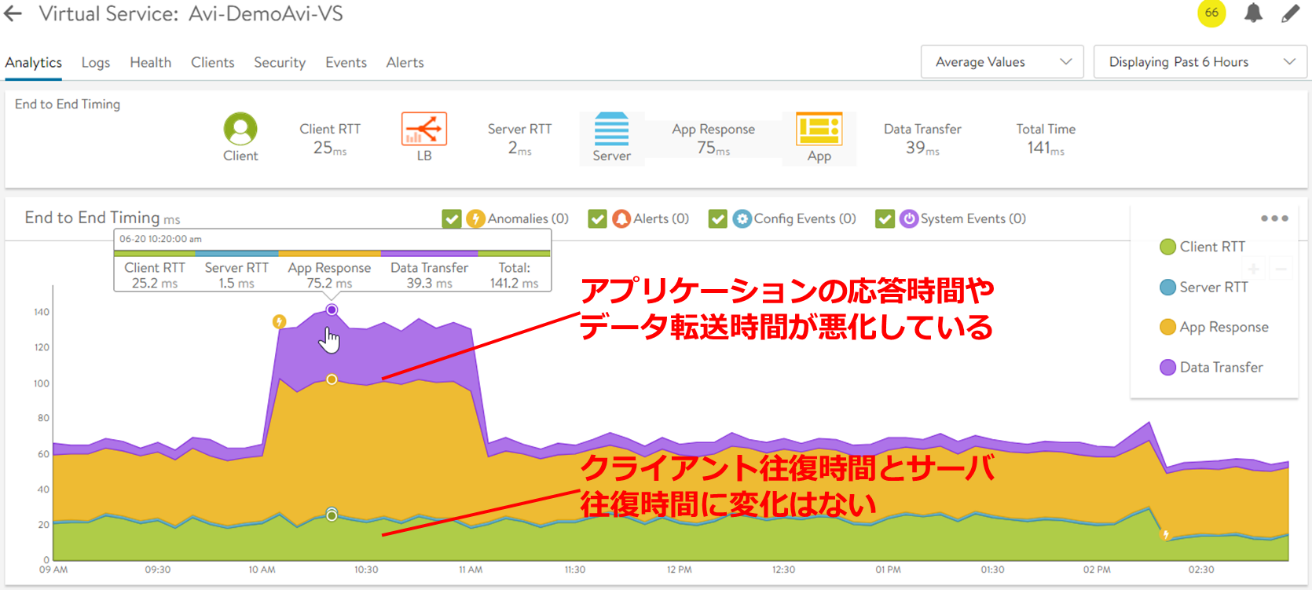Click the '12 PM' x-axis label

[x=678, y=569]
